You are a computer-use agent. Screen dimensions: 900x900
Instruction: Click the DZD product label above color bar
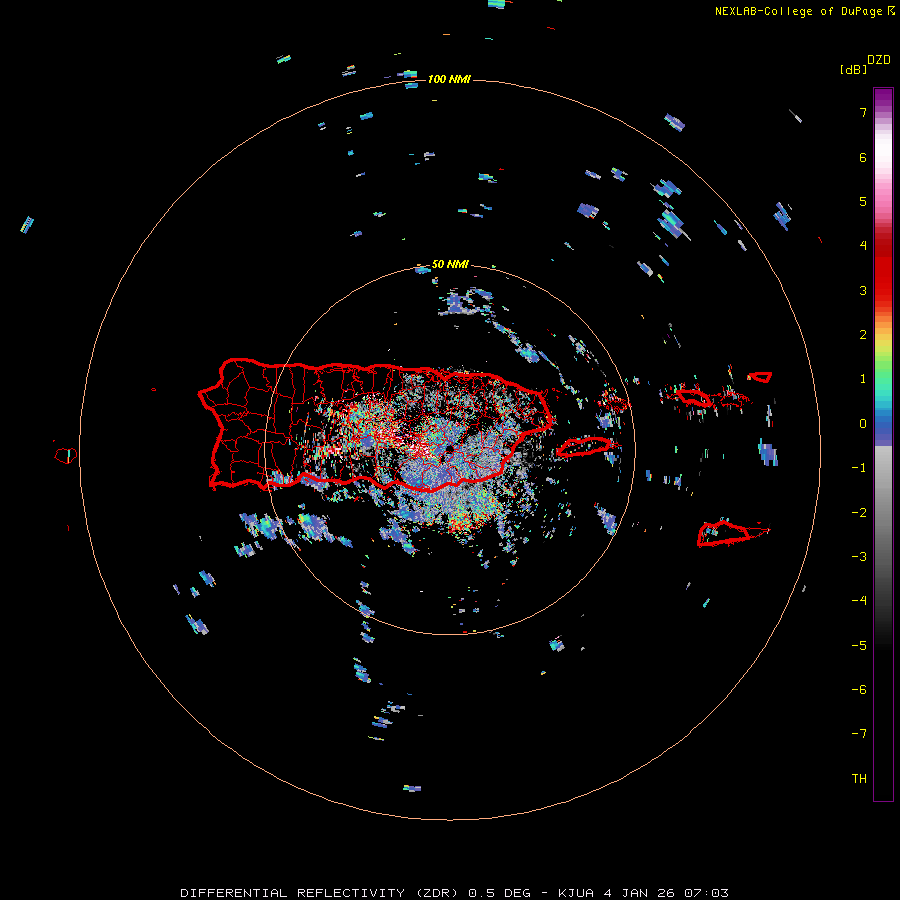(x=879, y=60)
